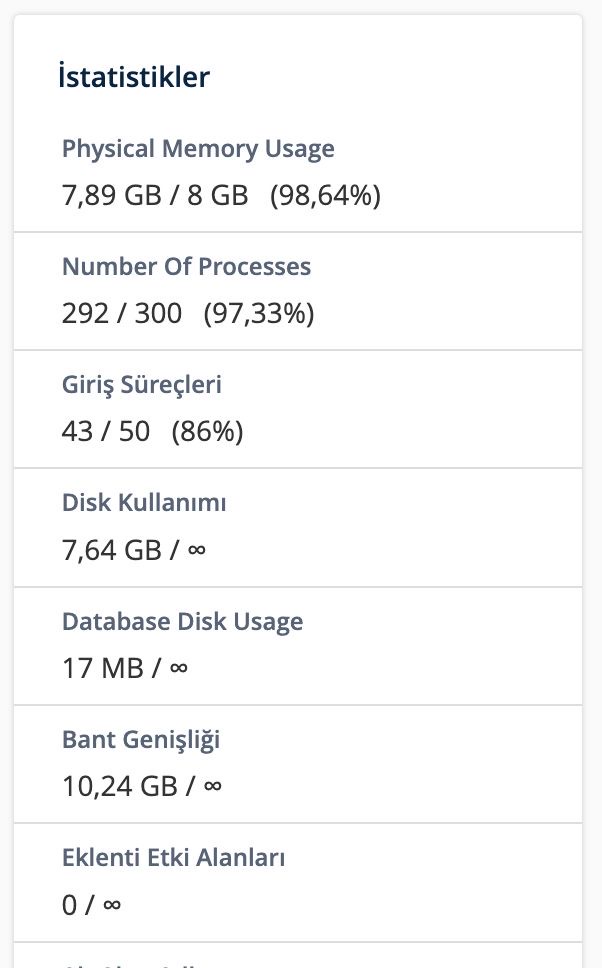This screenshot has height=968, width=602.
Task: Click the infinity symbol beside 0 /
Action: (x=112, y=904)
